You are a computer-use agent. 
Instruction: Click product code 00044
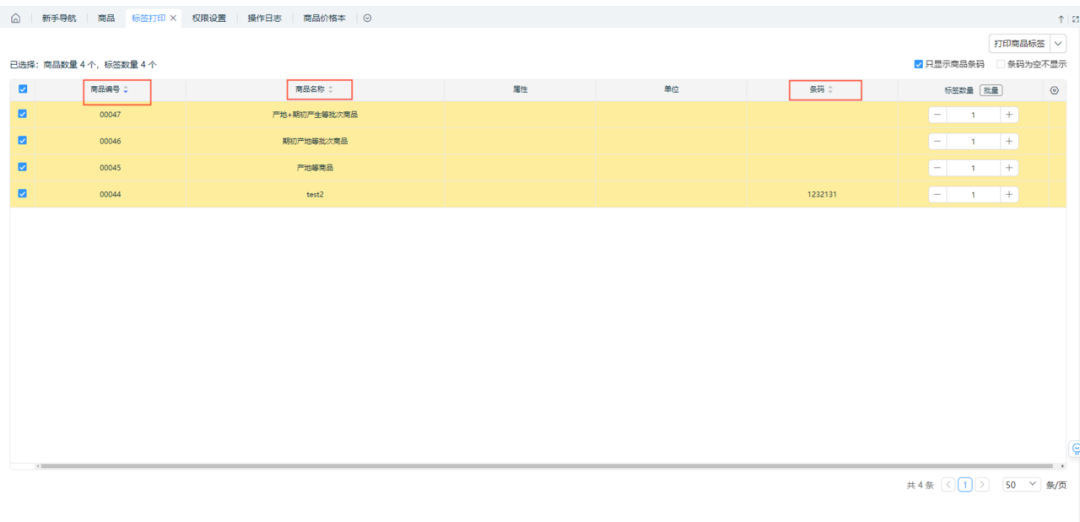click(x=110, y=194)
